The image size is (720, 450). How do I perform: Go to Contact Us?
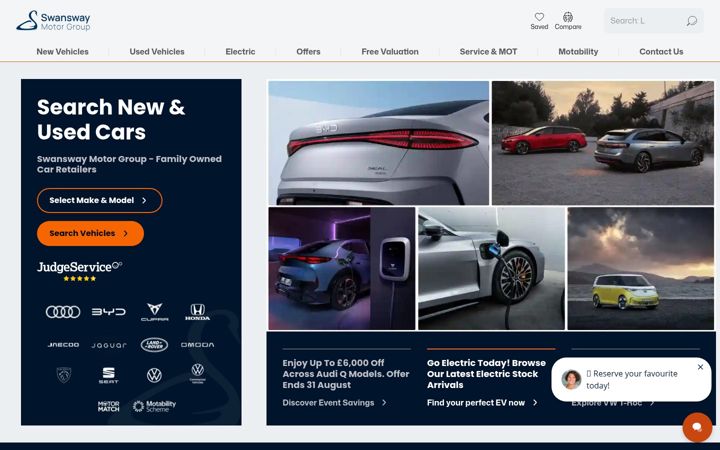click(661, 52)
